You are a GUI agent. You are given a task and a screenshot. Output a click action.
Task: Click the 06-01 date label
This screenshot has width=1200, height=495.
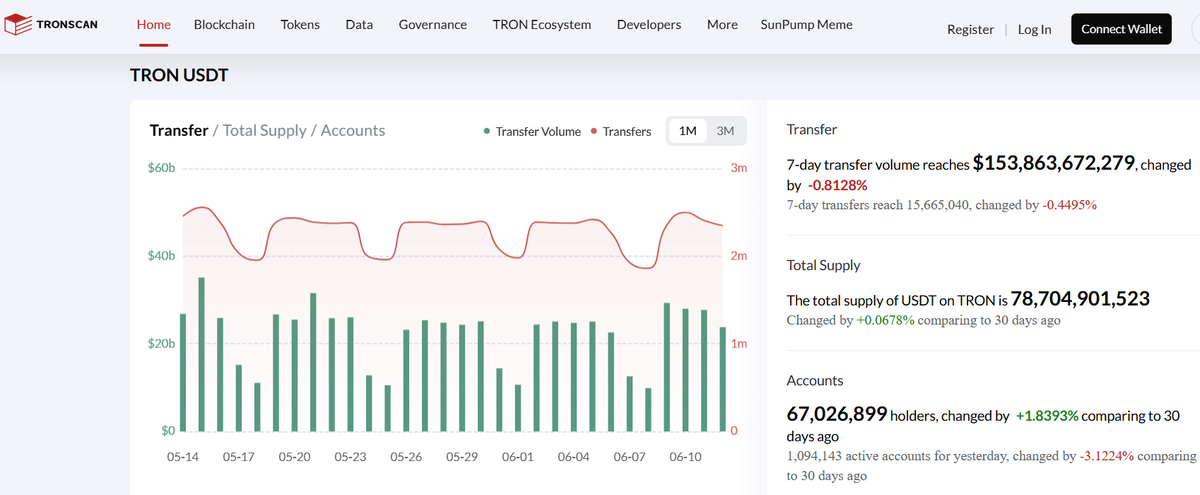point(518,456)
